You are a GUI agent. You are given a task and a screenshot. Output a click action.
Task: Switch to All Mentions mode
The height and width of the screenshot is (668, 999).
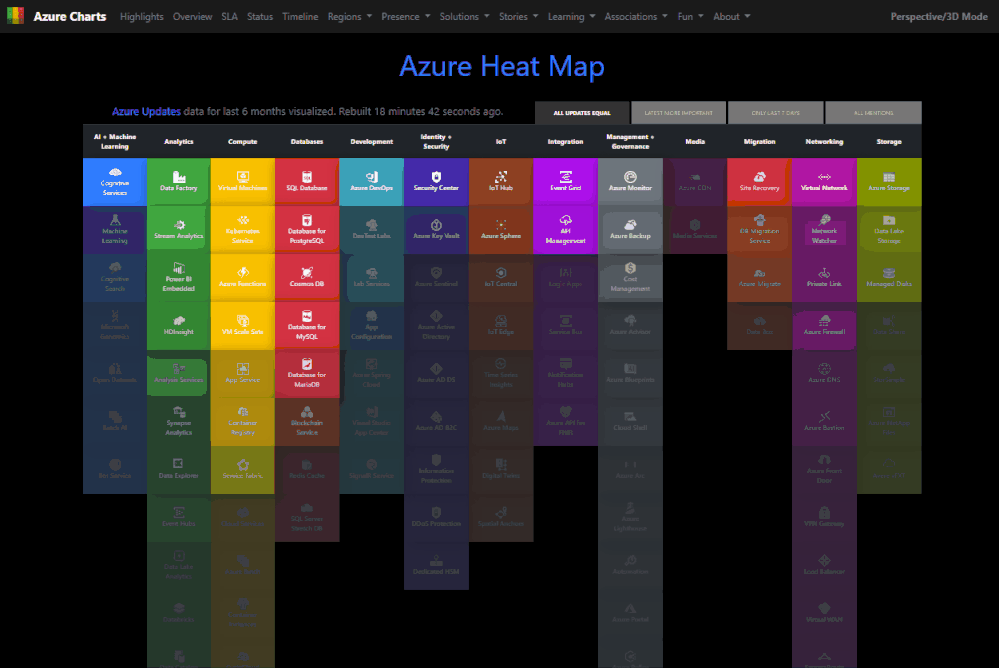pyautogui.click(x=873, y=113)
